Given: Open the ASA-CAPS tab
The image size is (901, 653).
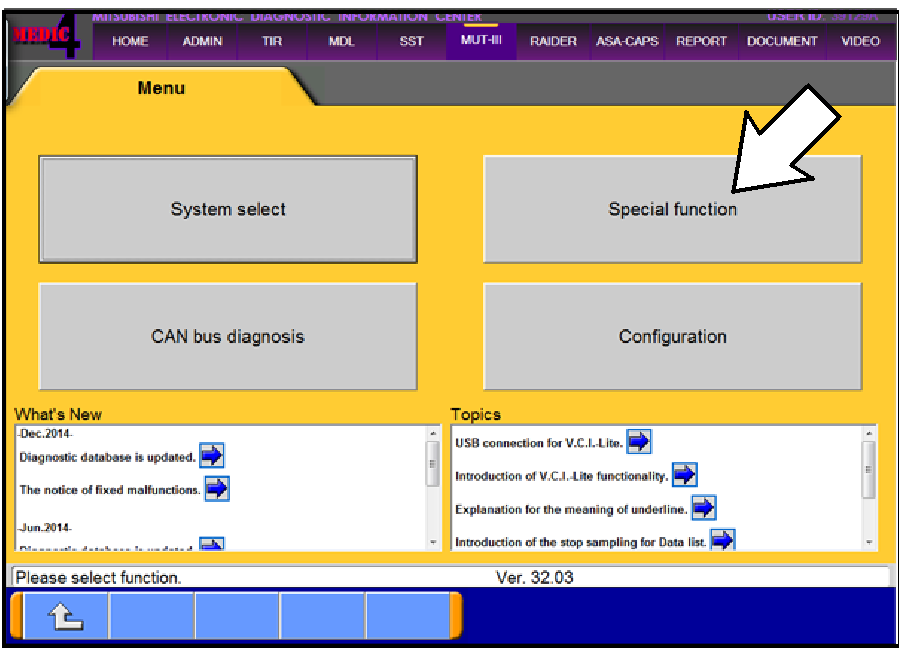Looking at the screenshot, I should (x=627, y=42).
